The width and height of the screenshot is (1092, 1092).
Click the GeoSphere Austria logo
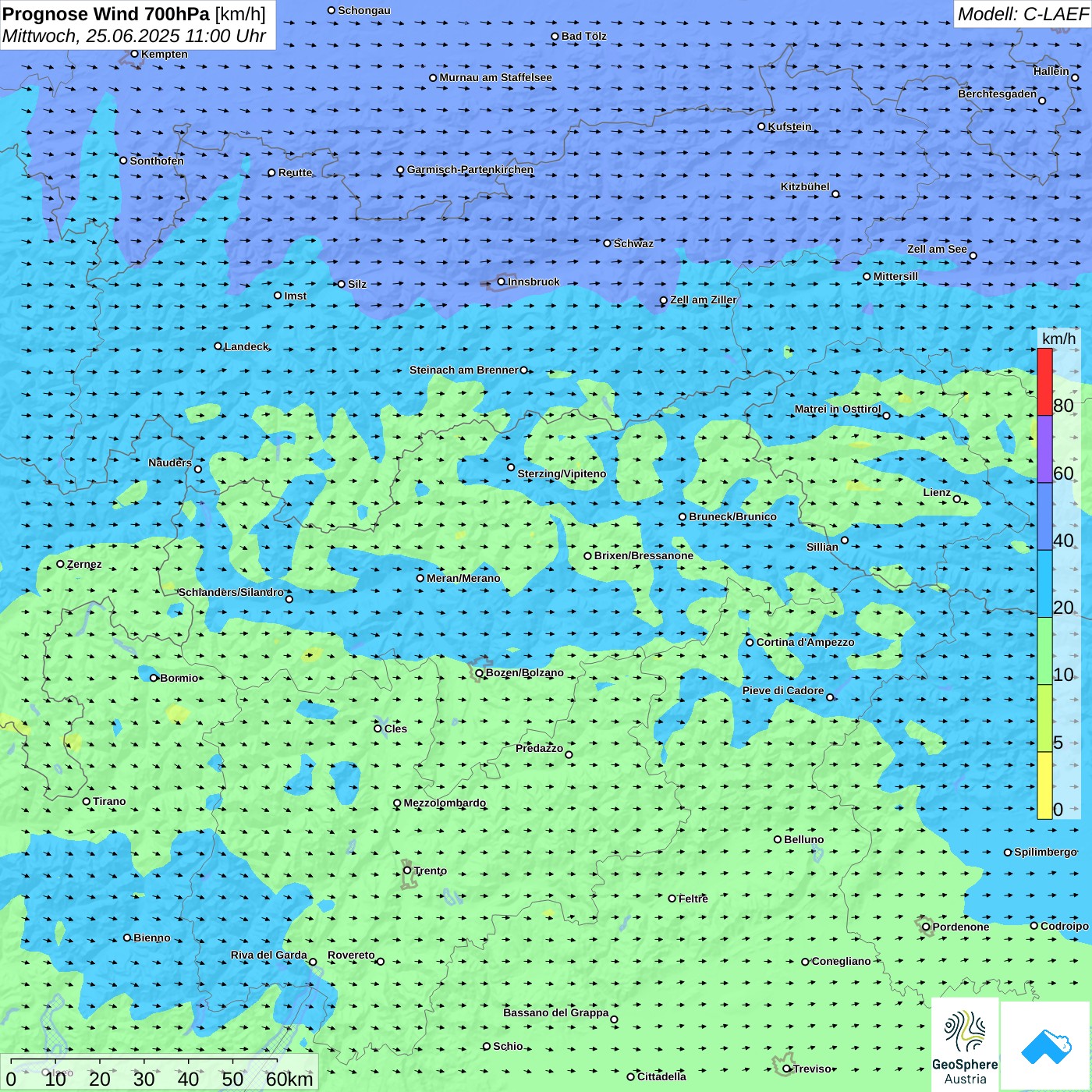[x=965, y=1044]
